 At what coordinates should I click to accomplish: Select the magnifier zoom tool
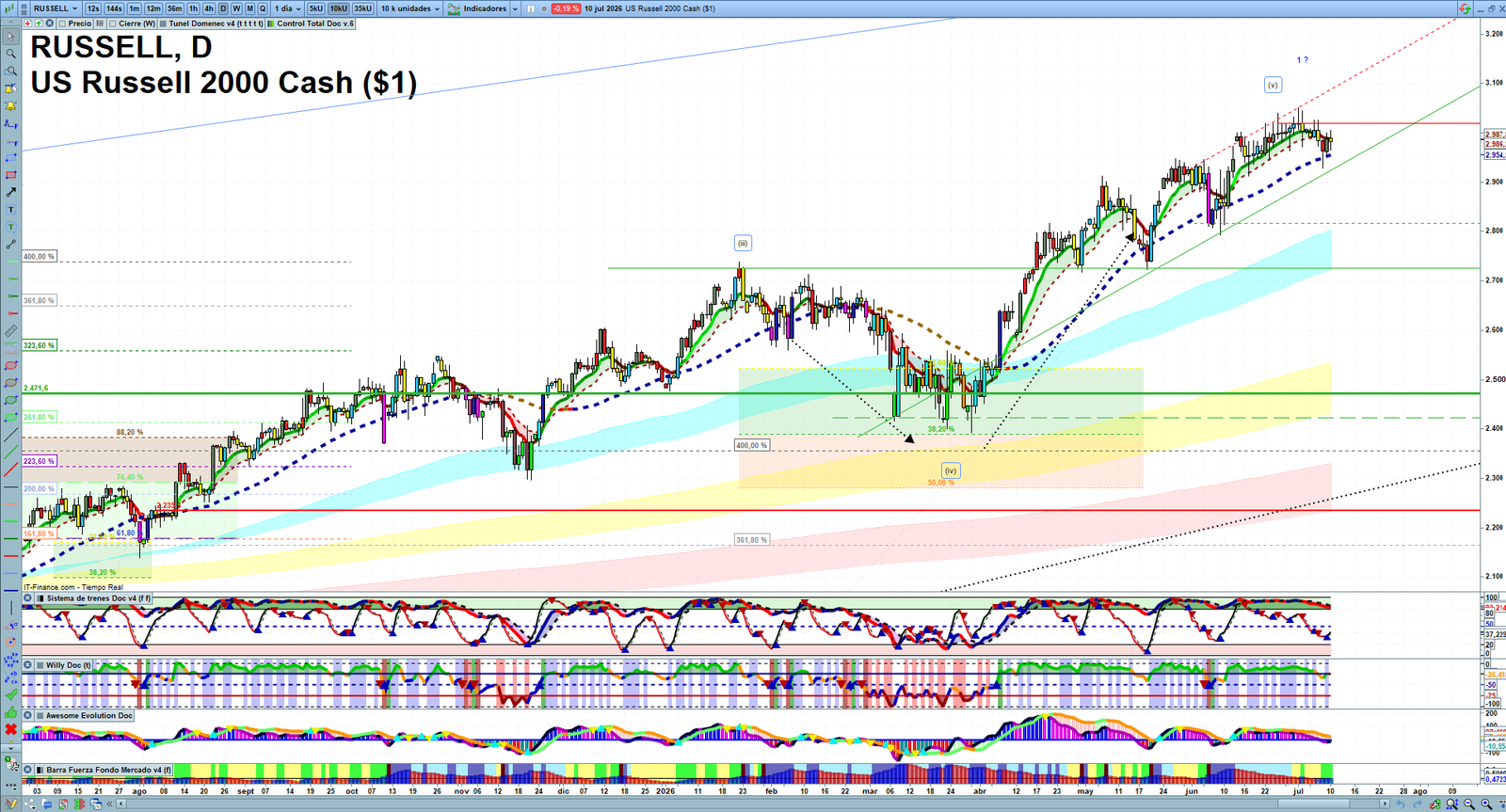coord(10,54)
